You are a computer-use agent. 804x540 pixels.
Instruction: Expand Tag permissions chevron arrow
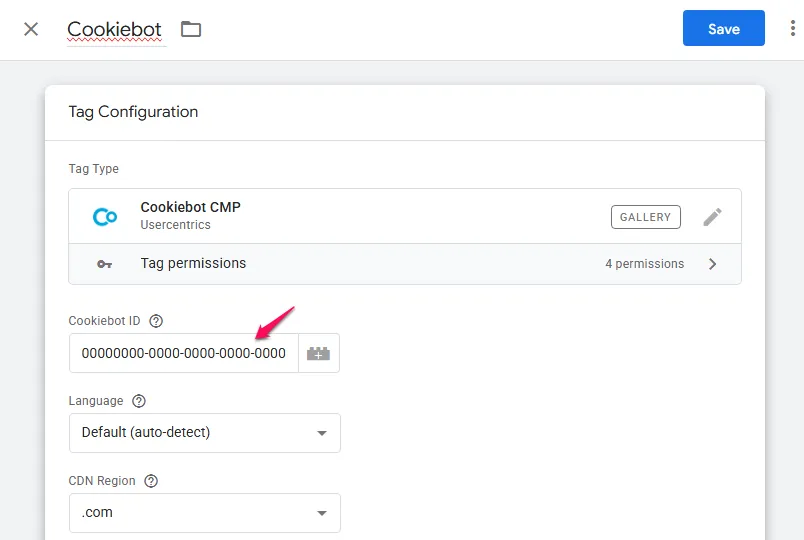713,264
